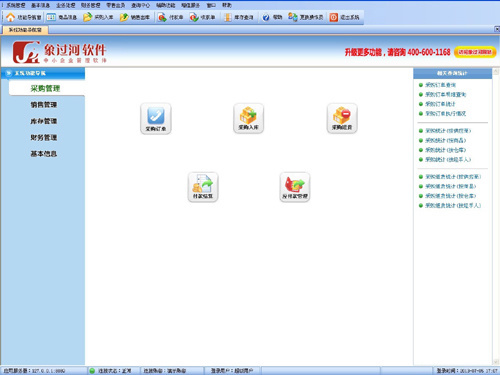Click the right panel scrollbar up arrow

pos(496,71)
